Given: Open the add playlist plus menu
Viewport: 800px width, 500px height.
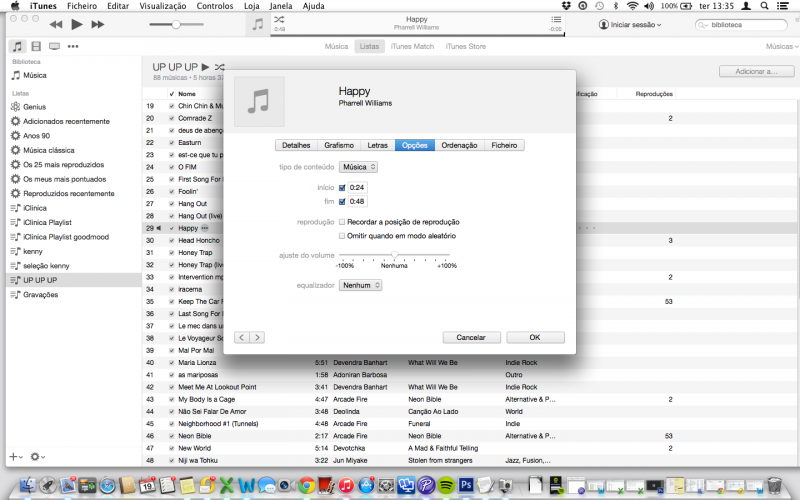Looking at the screenshot, I should click(16, 457).
